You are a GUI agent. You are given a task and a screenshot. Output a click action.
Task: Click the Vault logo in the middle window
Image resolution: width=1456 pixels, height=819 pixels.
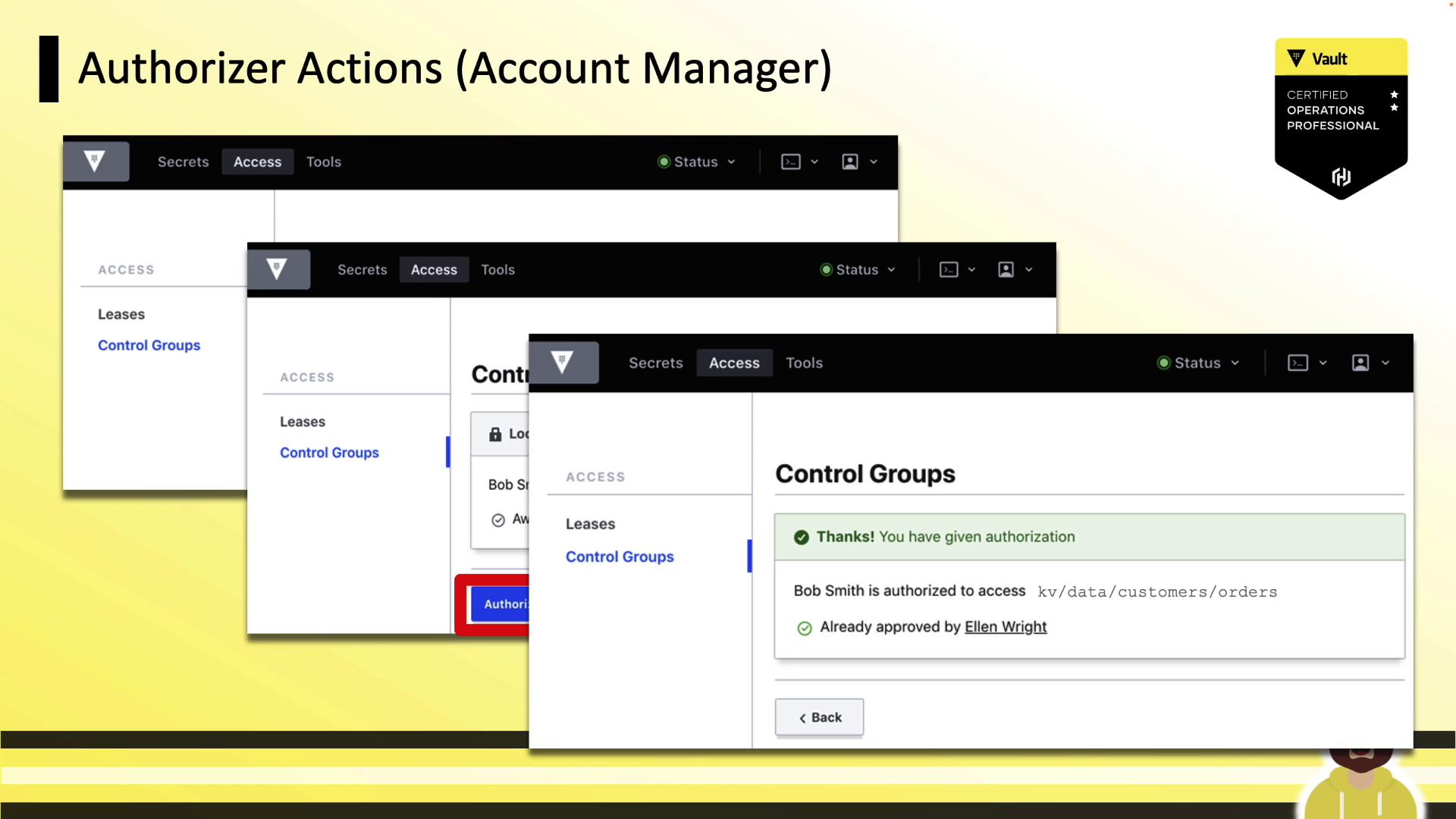point(278,269)
